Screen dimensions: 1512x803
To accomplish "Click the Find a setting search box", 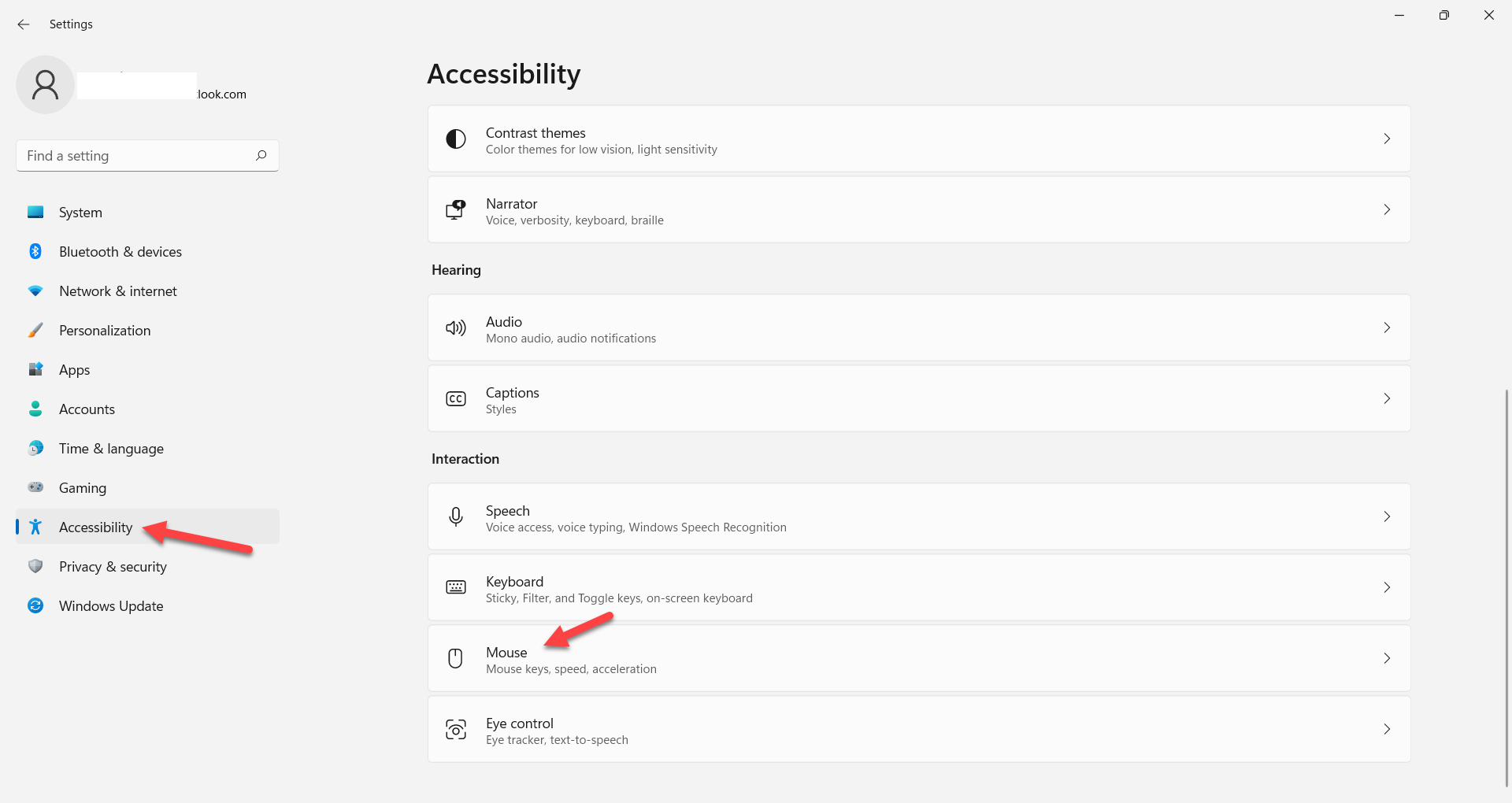I will (138, 156).
